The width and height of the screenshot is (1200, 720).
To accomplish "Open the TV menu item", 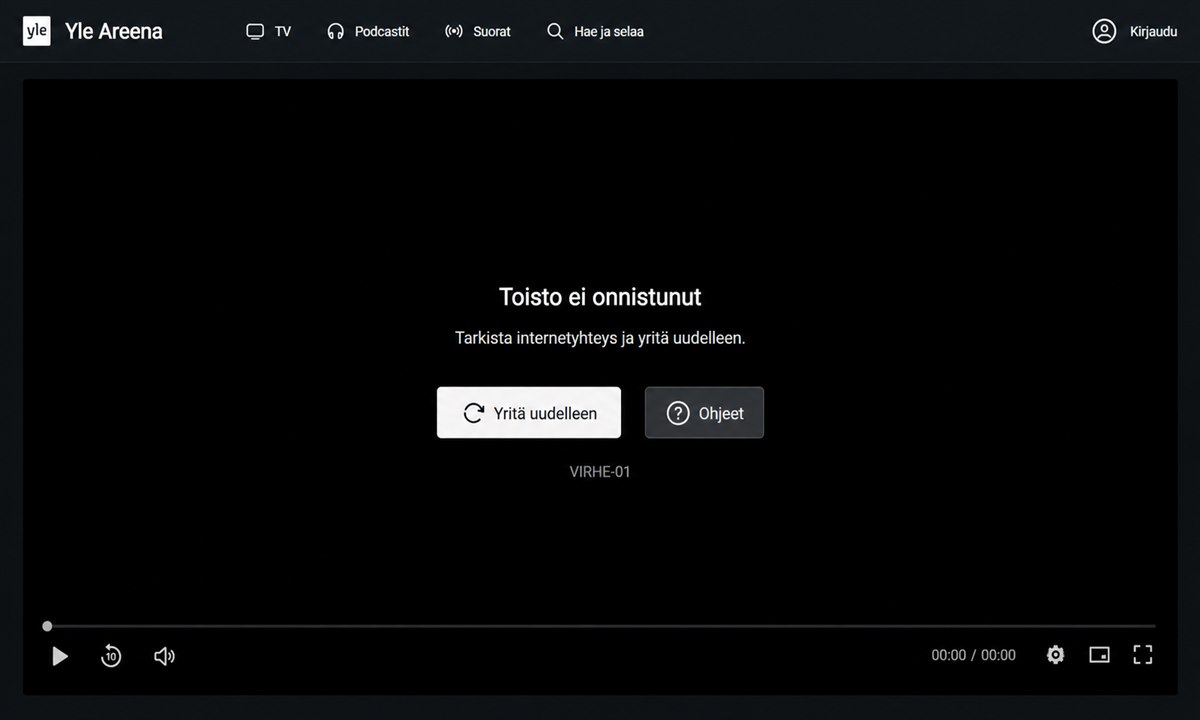I will (268, 31).
